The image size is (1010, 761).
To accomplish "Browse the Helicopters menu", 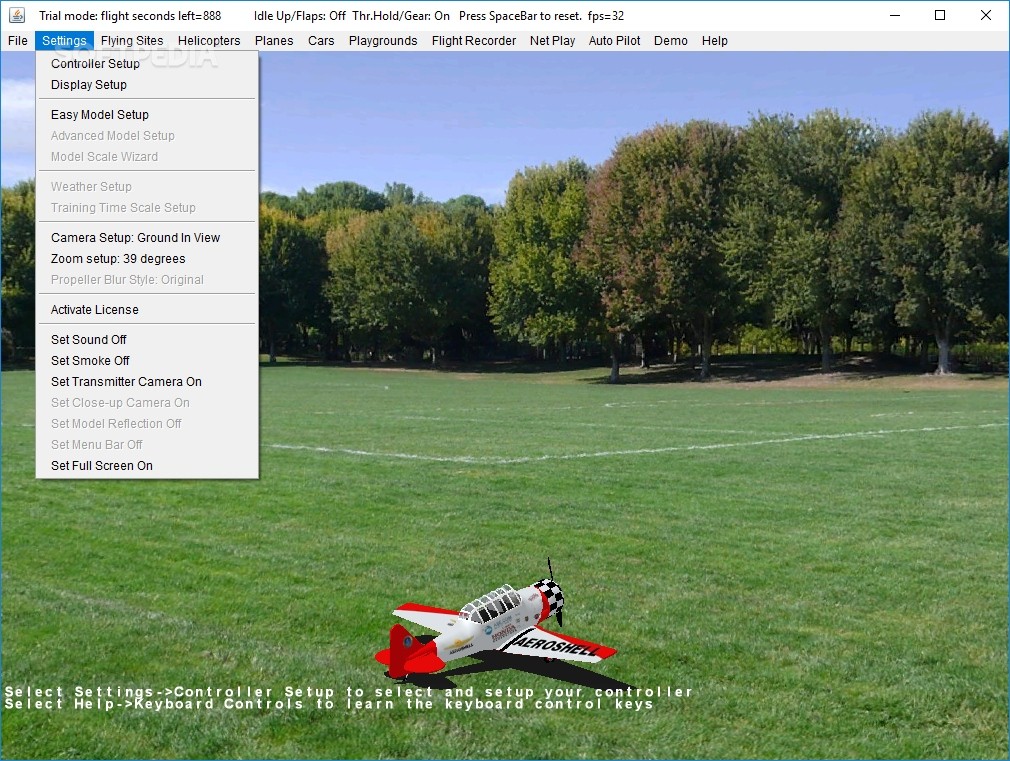I will [209, 41].
